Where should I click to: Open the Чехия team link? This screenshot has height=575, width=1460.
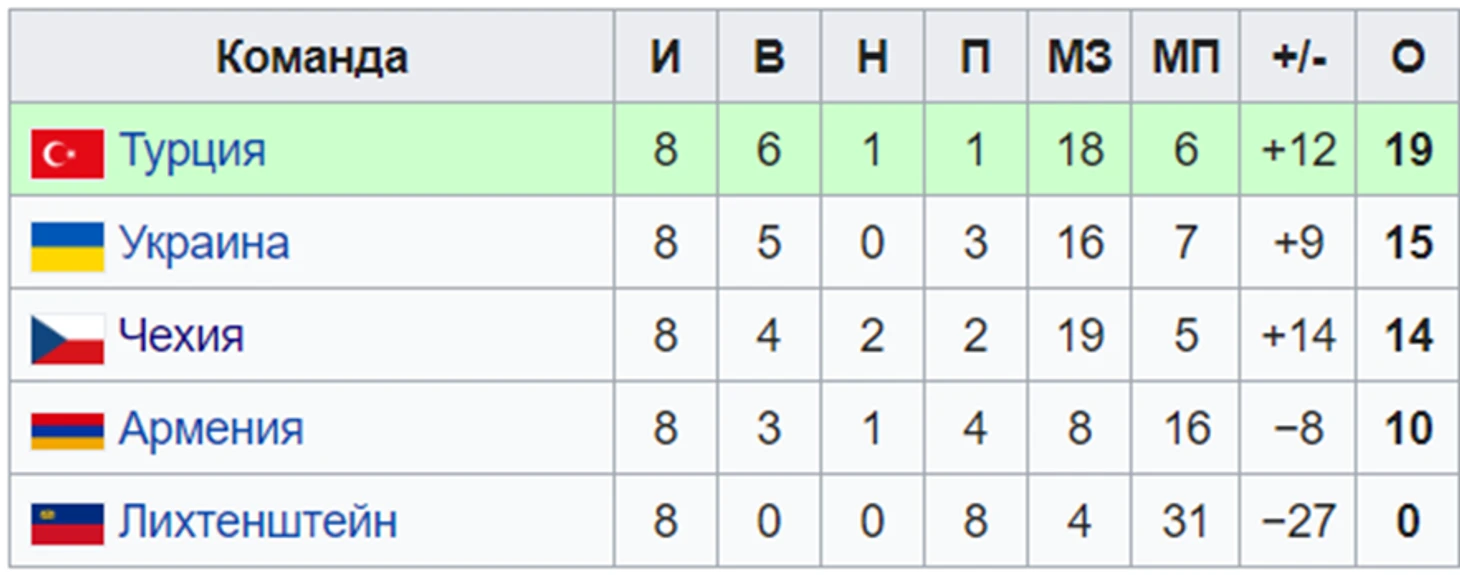tap(181, 336)
